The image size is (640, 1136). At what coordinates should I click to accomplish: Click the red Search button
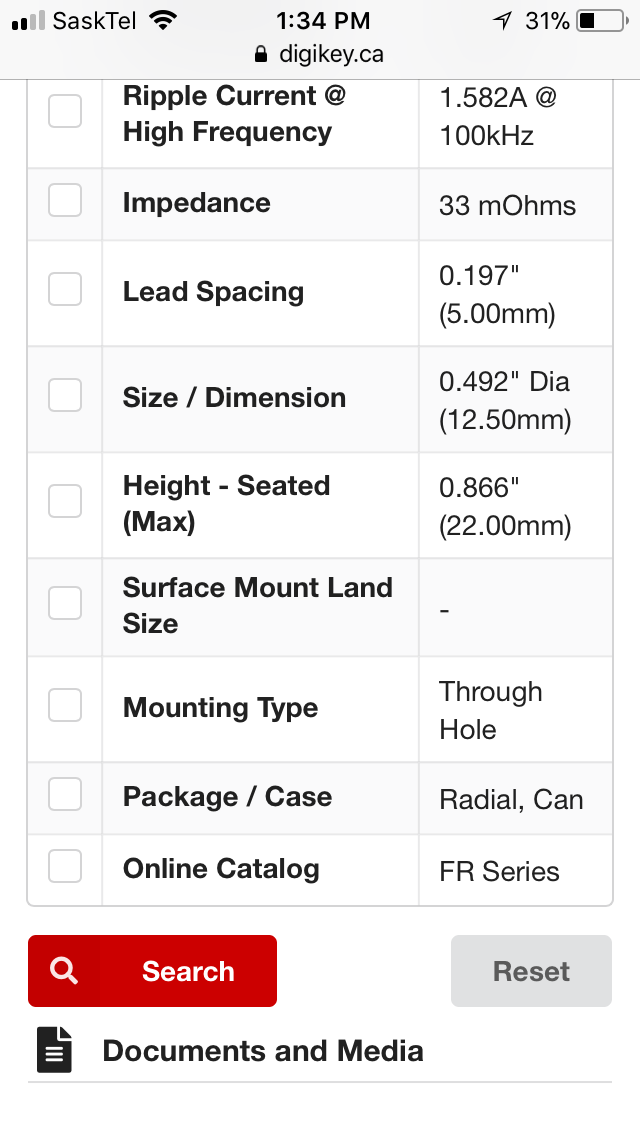point(152,971)
